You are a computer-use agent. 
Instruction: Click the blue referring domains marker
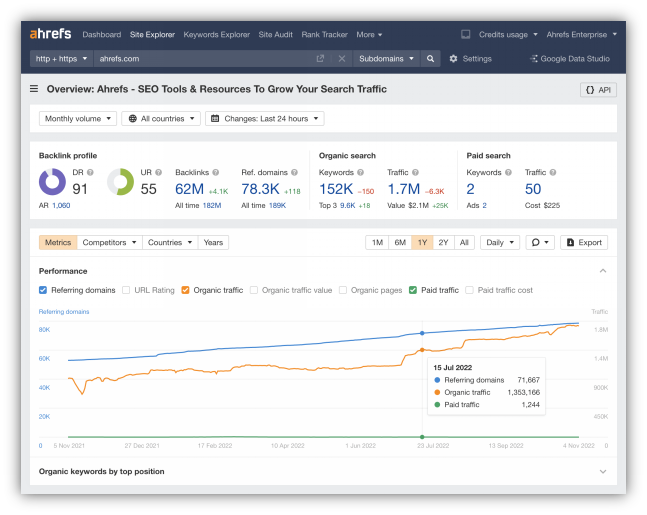[x=422, y=333]
